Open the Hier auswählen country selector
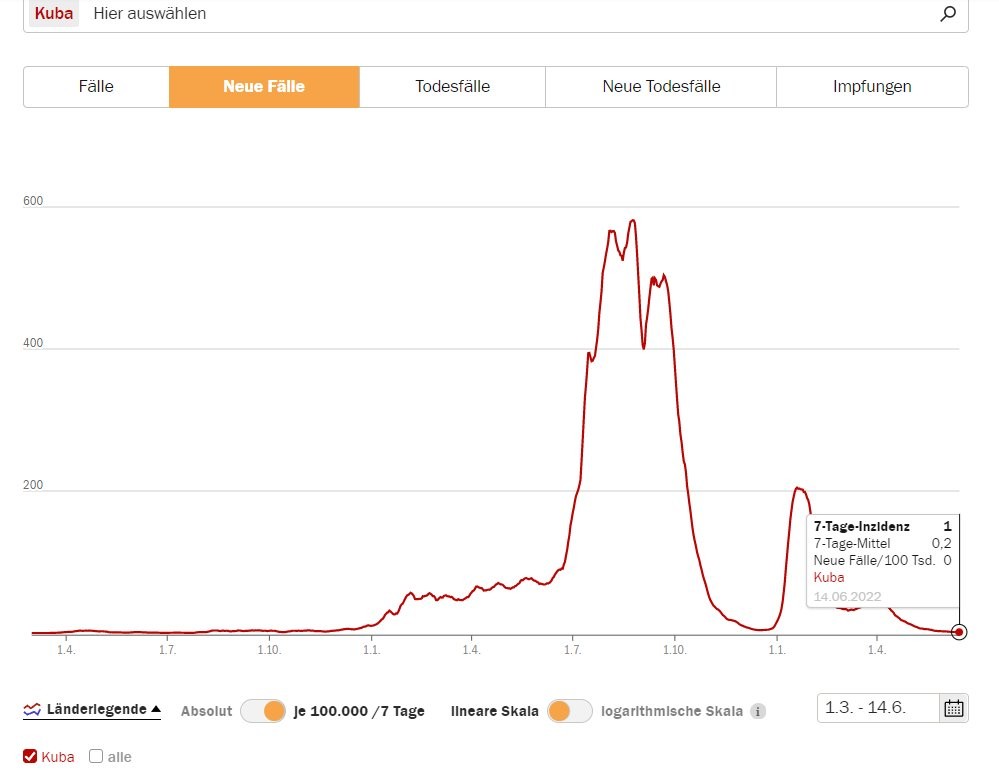Viewport: 999px width, 770px height. coord(500,14)
